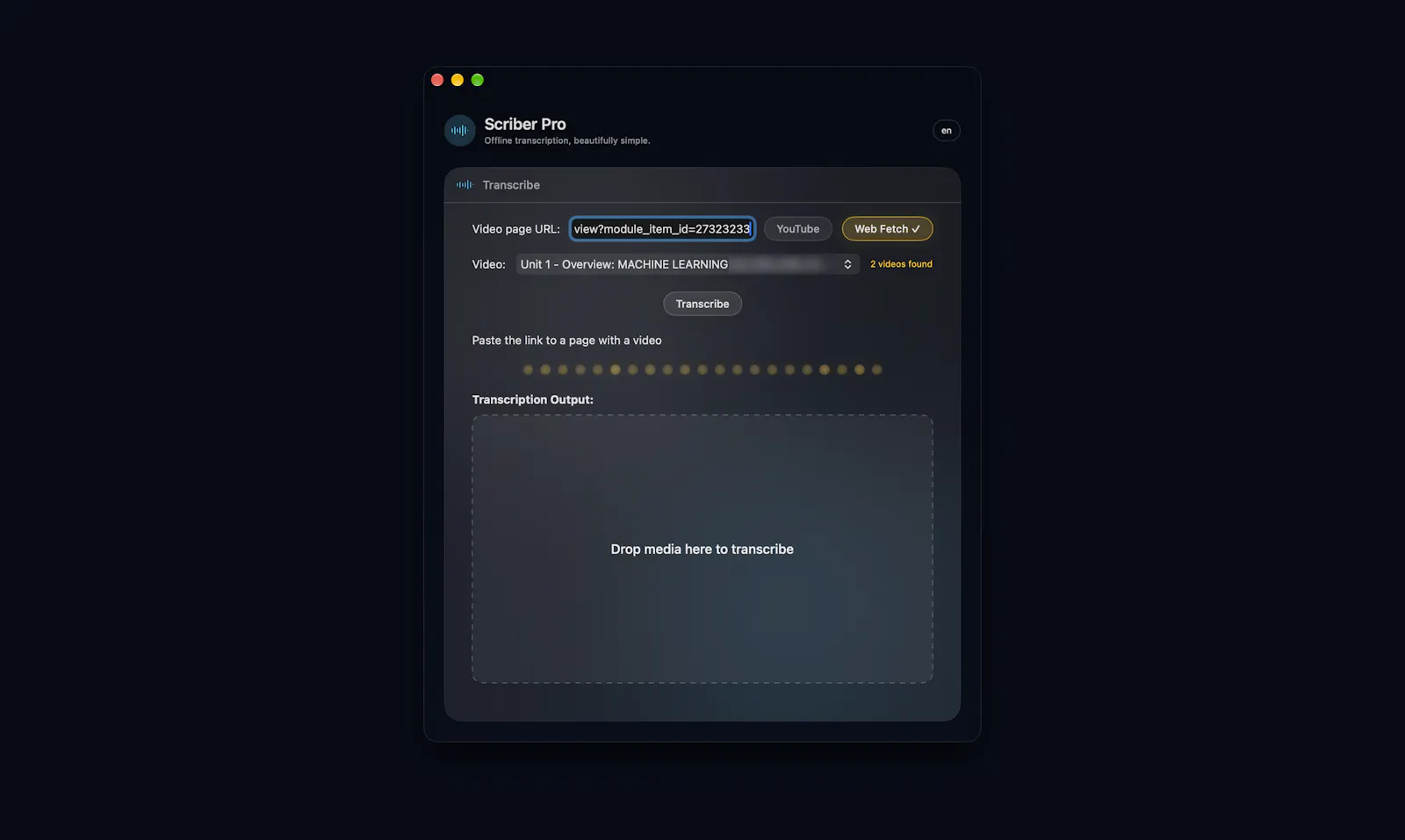The width and height of the screenshot is (1405, 840).
Task: Click the Offline transcription tagline text
Action: coord(567,140)
